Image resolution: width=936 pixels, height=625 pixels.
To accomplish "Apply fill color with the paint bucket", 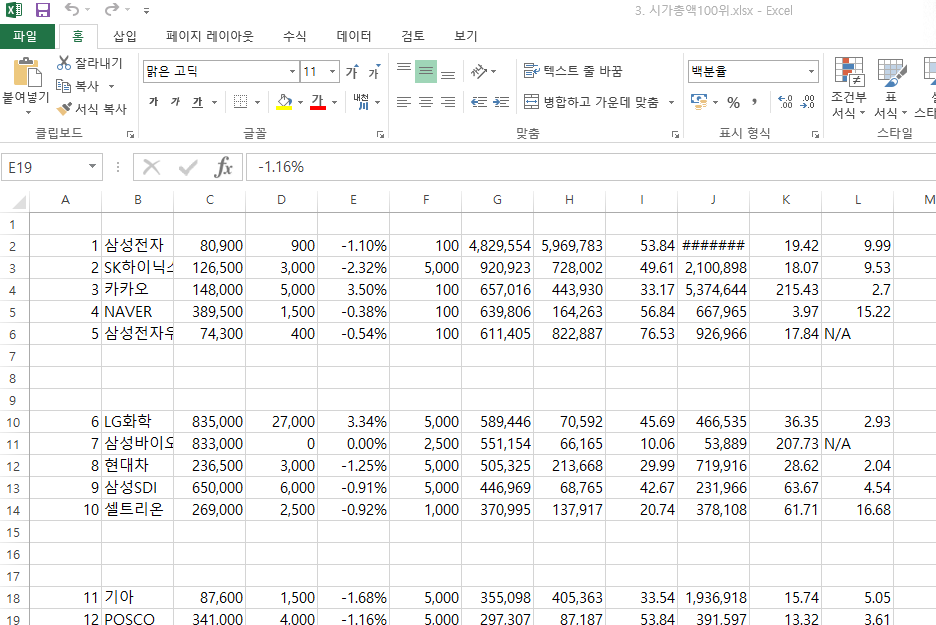I will 285,102.
